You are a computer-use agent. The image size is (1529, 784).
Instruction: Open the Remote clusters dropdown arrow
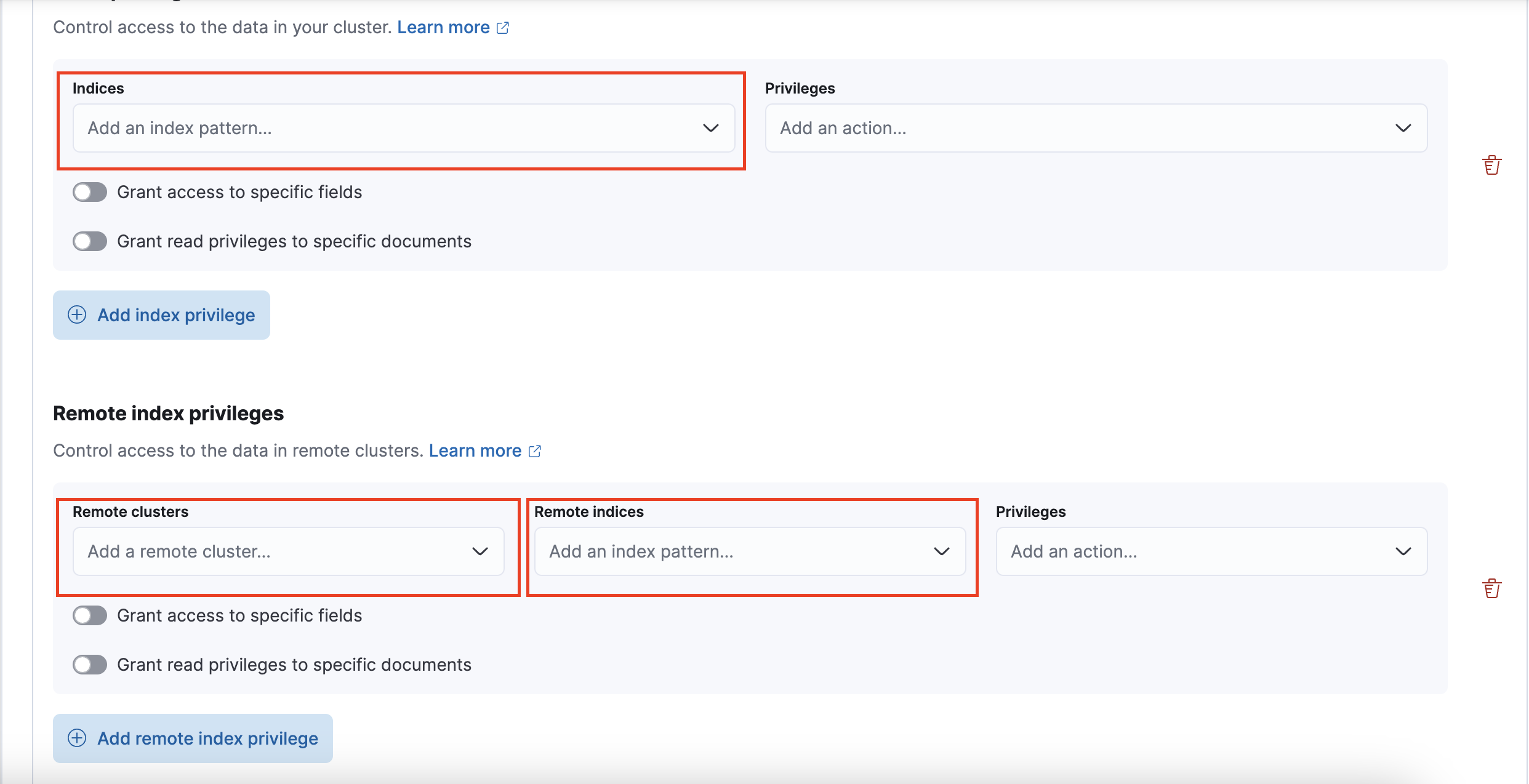pos(480,551)
